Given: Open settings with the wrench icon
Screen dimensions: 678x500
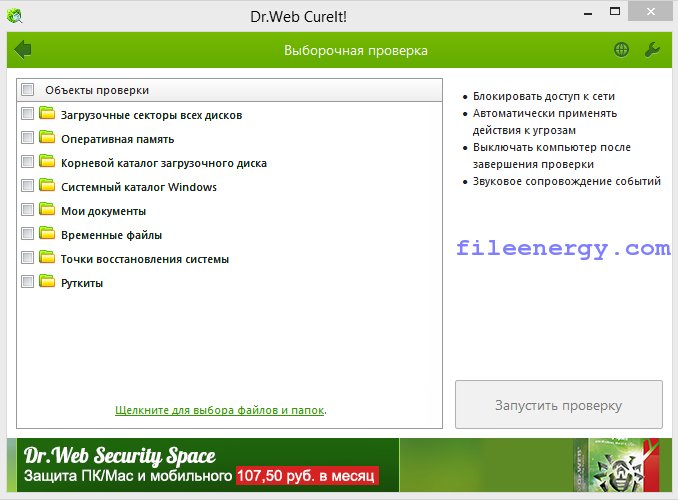Looking at the screenshot, I should pyautogui.click(x=652, y=50).
